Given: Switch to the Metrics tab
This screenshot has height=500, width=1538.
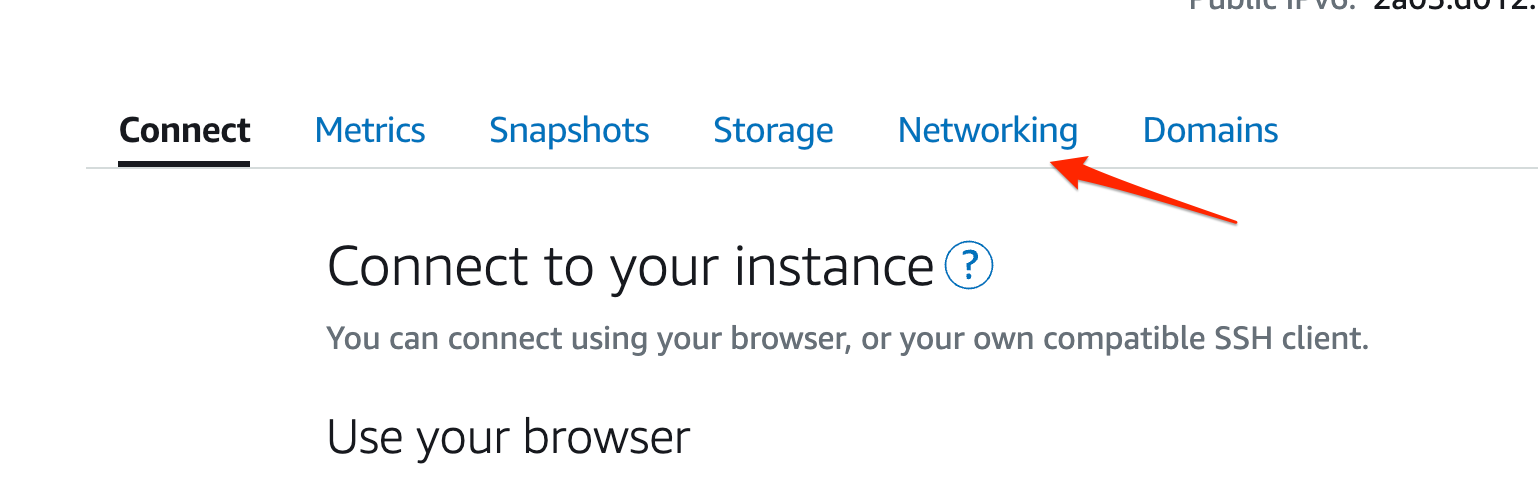Looking at the screenshot, I should [x=369, y=130].
